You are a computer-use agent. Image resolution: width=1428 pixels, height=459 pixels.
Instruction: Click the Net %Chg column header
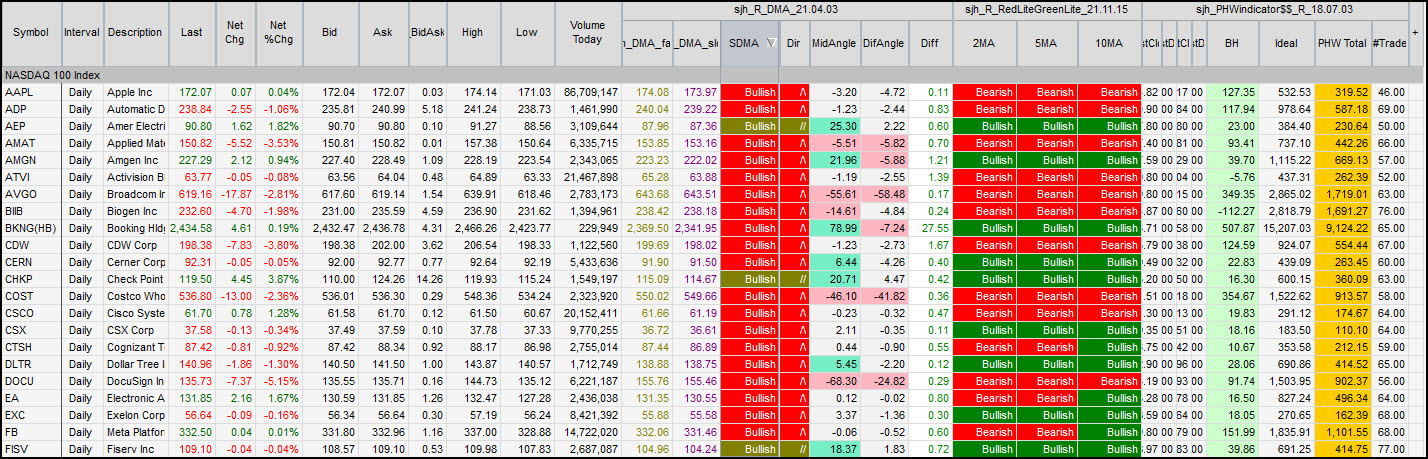pos(279,32)
